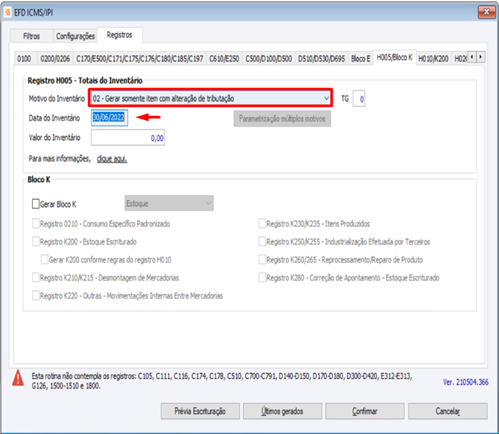Check Registro K200 Estoque Escriturado
Image resolution: width=499 pixels, height=434 pixels.
pos(36,241)
